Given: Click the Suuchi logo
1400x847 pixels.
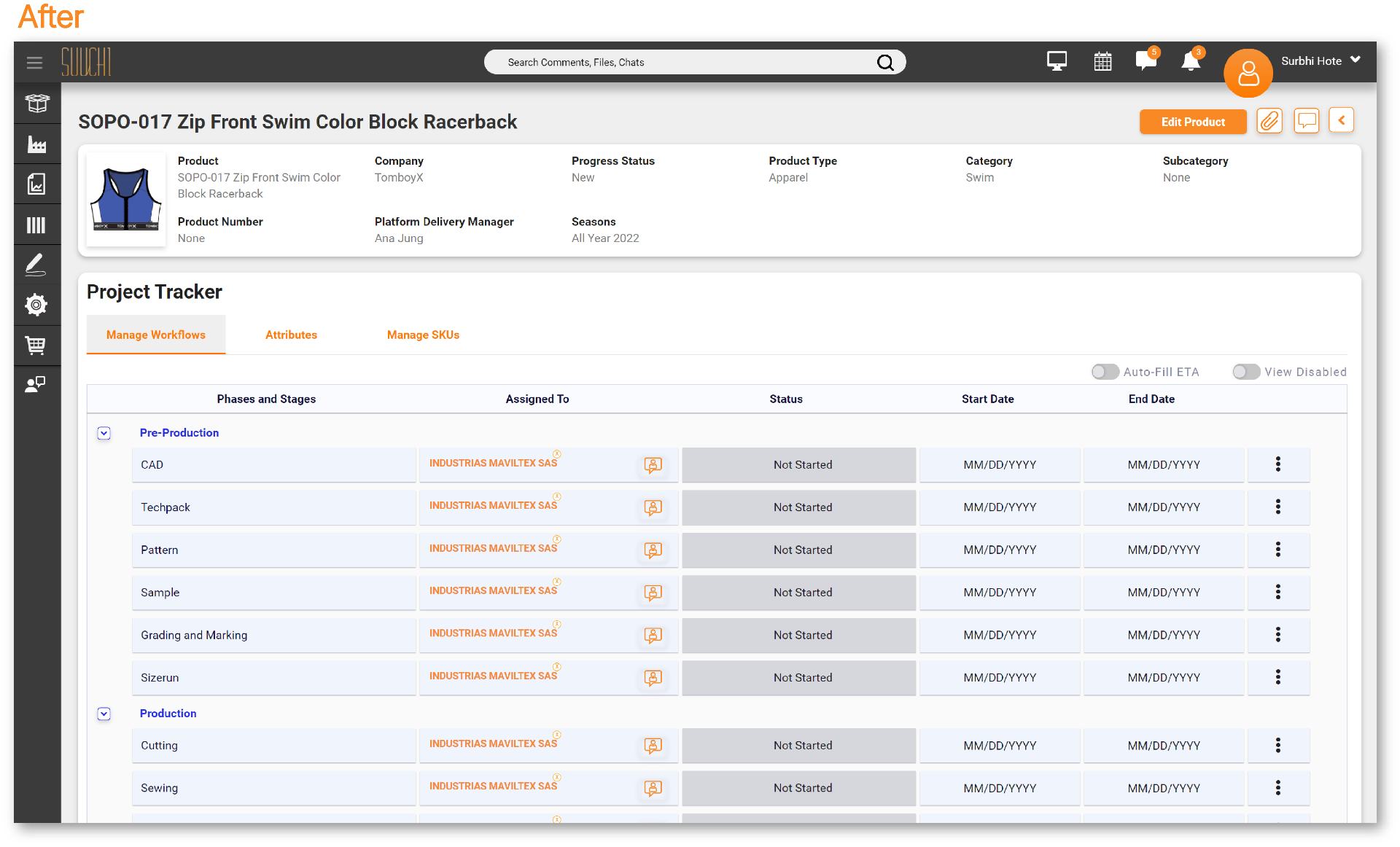Looking at the screenshot, I should pyautogui.click(x=86, y=62).
